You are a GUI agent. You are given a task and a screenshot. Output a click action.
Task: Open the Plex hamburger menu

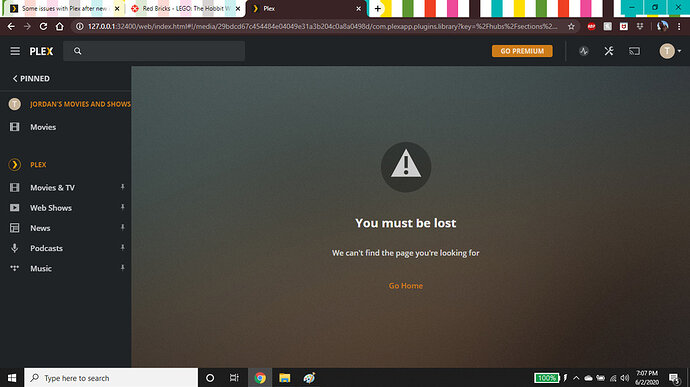(15, 51)
